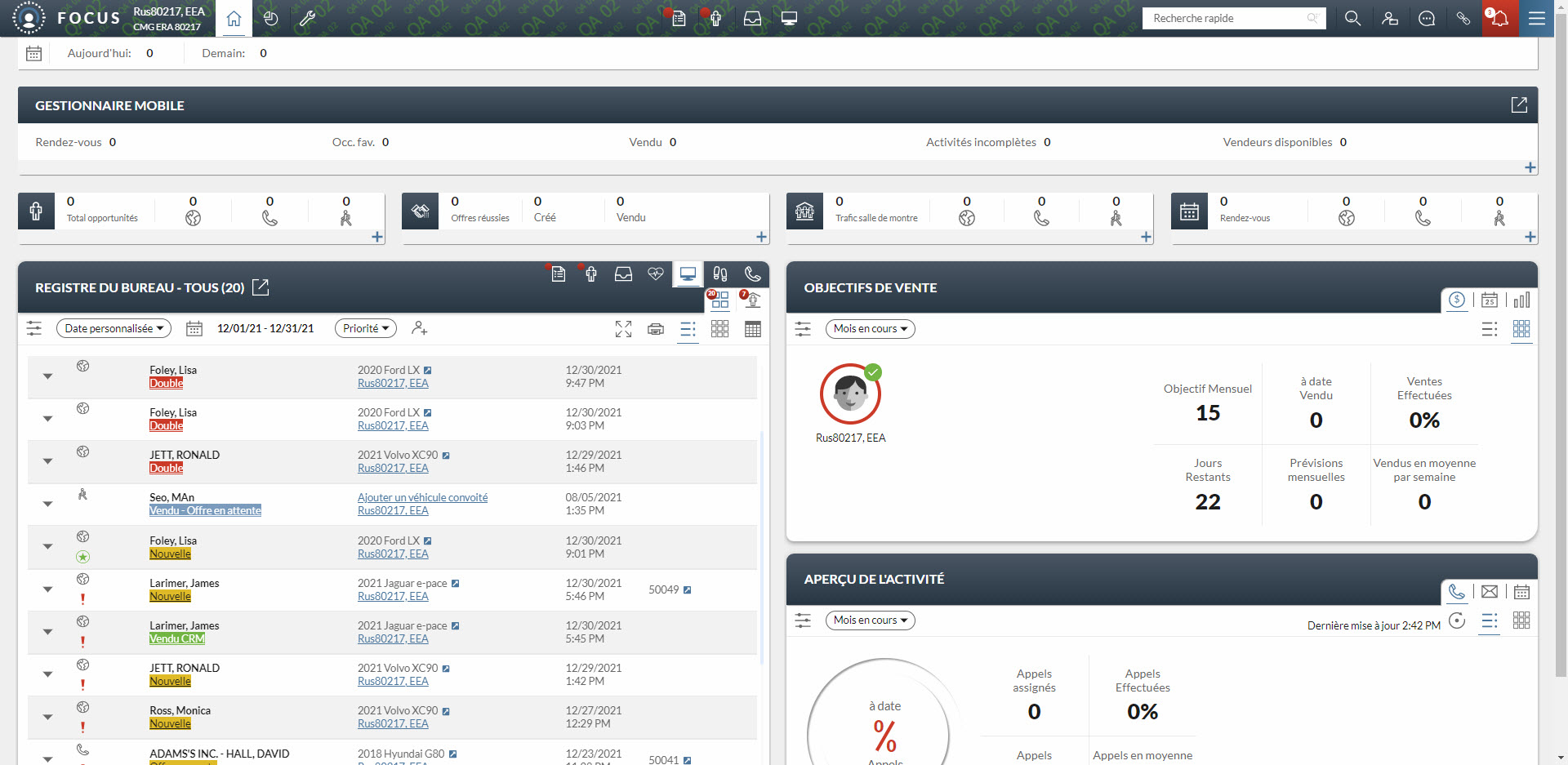Click the top bar monitor icon
Screen dimensions: 1568x765
[x=789, y=18]
